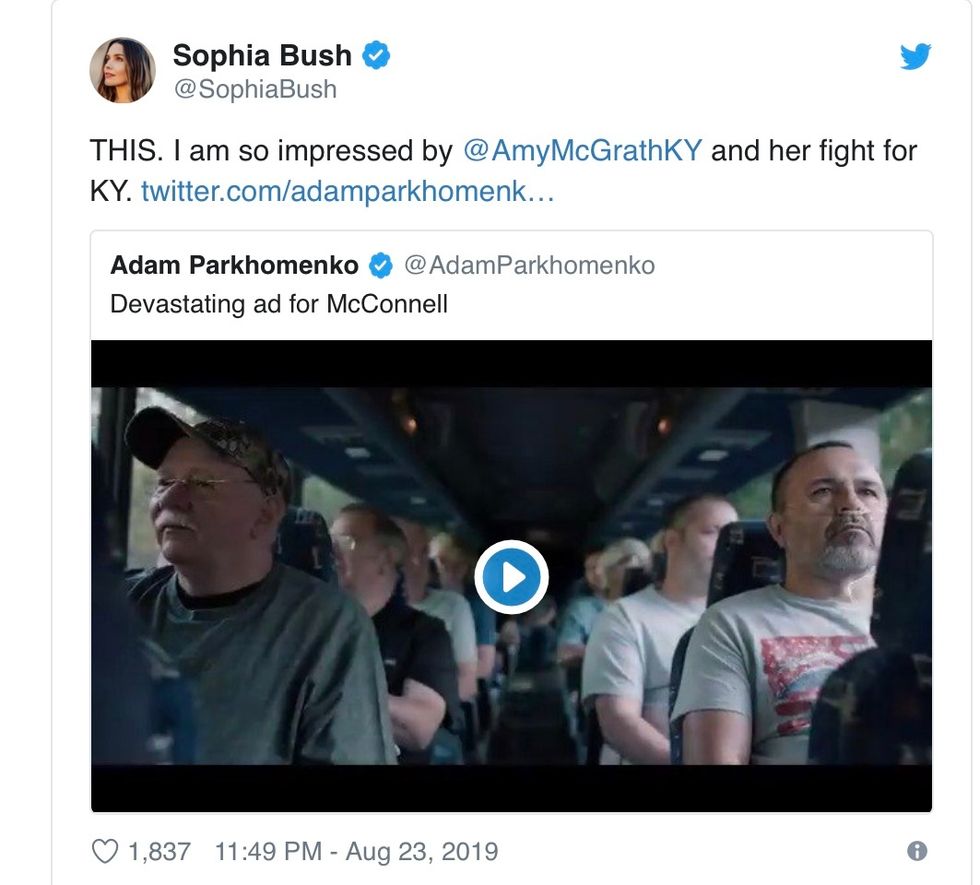Visit the @AmyMcGrathKY mention
The height and width of the screenshot is (885, 980).
click(x=583, y=151)
